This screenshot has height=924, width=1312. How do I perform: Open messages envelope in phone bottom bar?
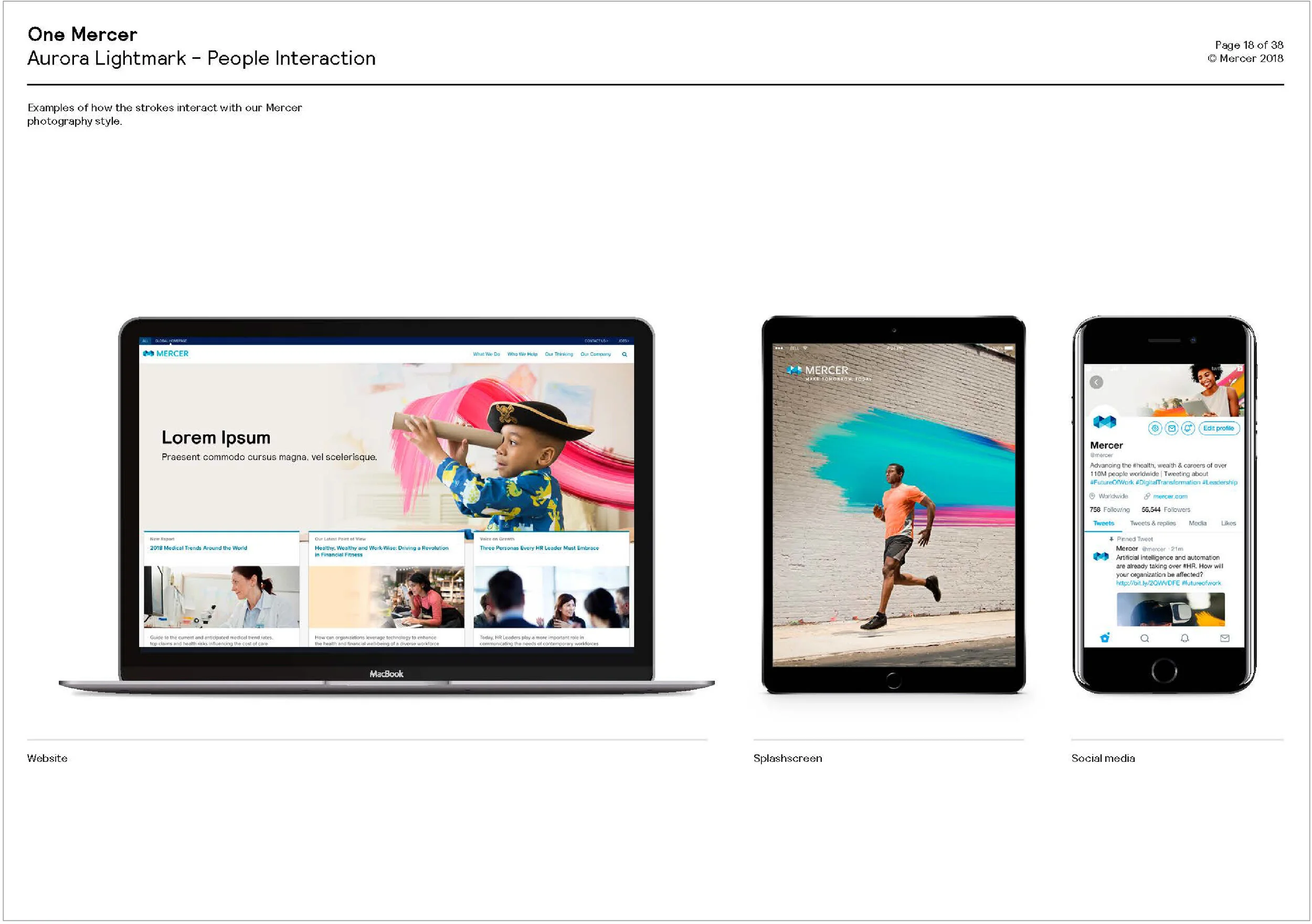point(1224,638)
